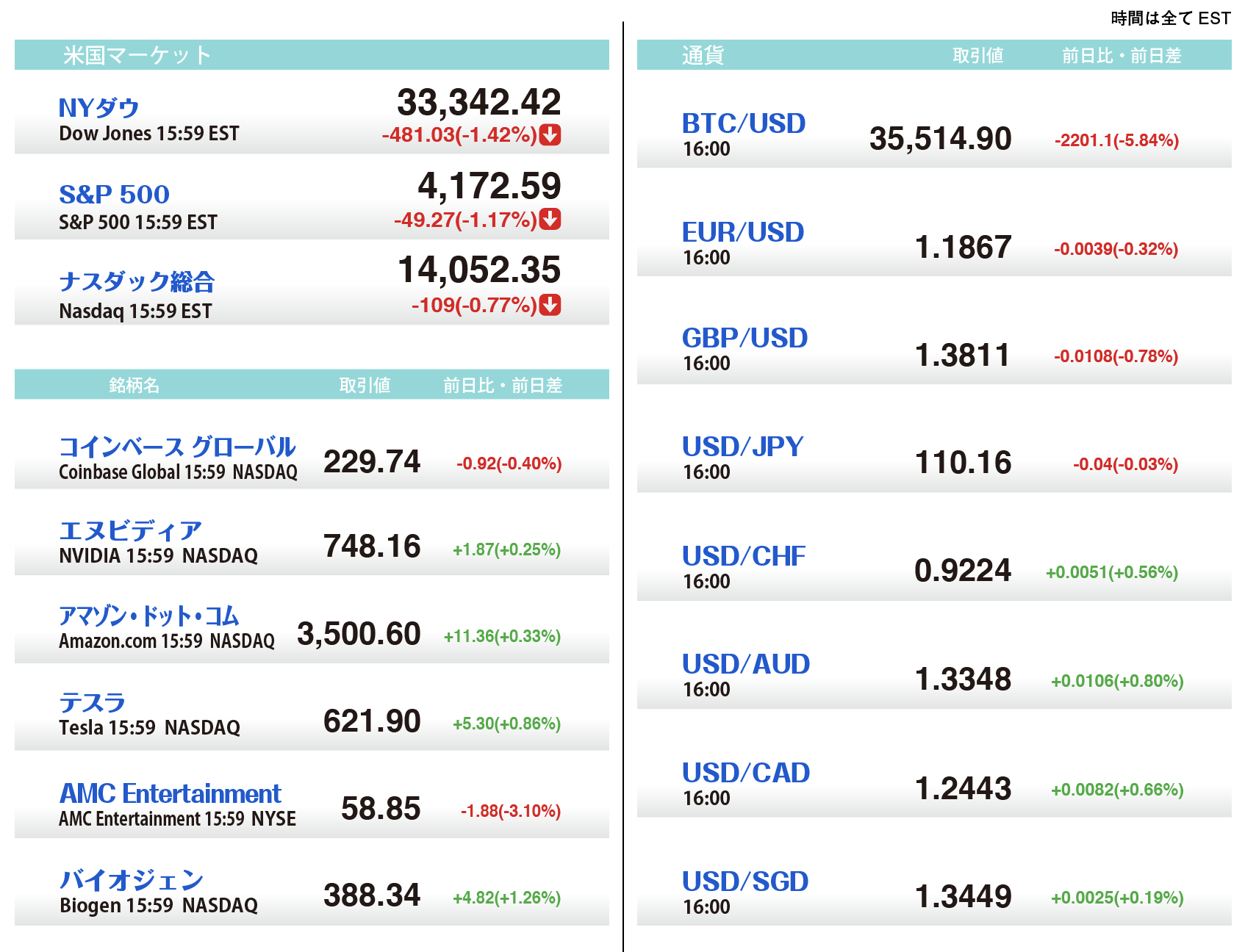Image resolution: width=1245 pixels, height=952 pixels.
Task: Click the BTC/USD price 35,514.90
Action: (940, 139)
